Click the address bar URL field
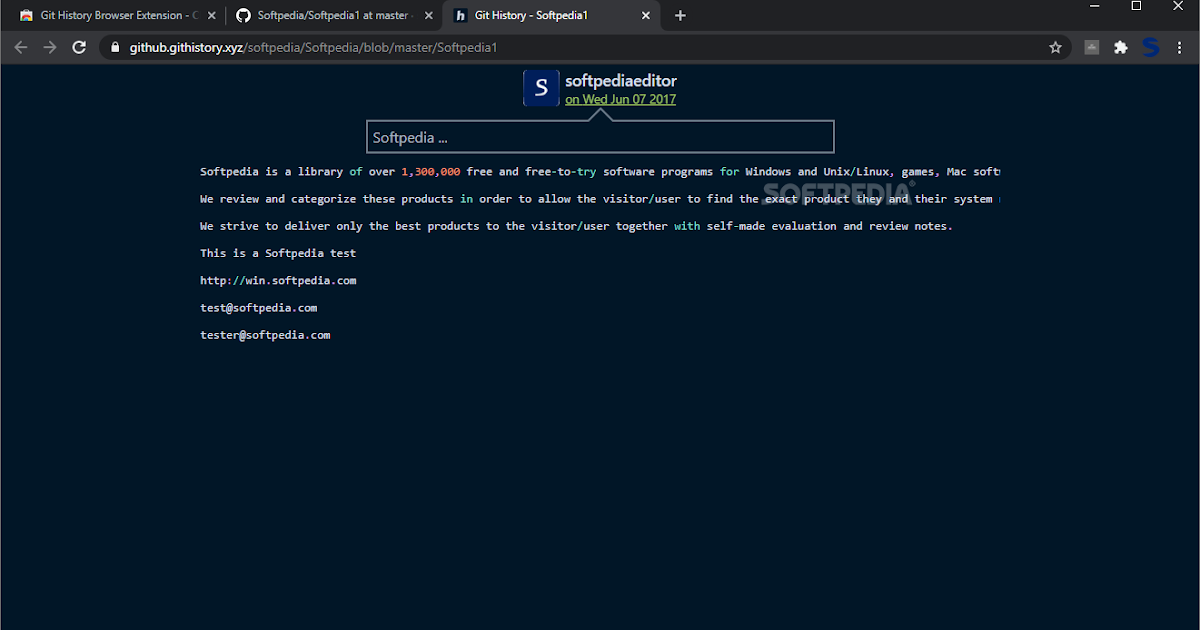The height and width of the screenshot is (630, 1200). [x=585, y=47]
